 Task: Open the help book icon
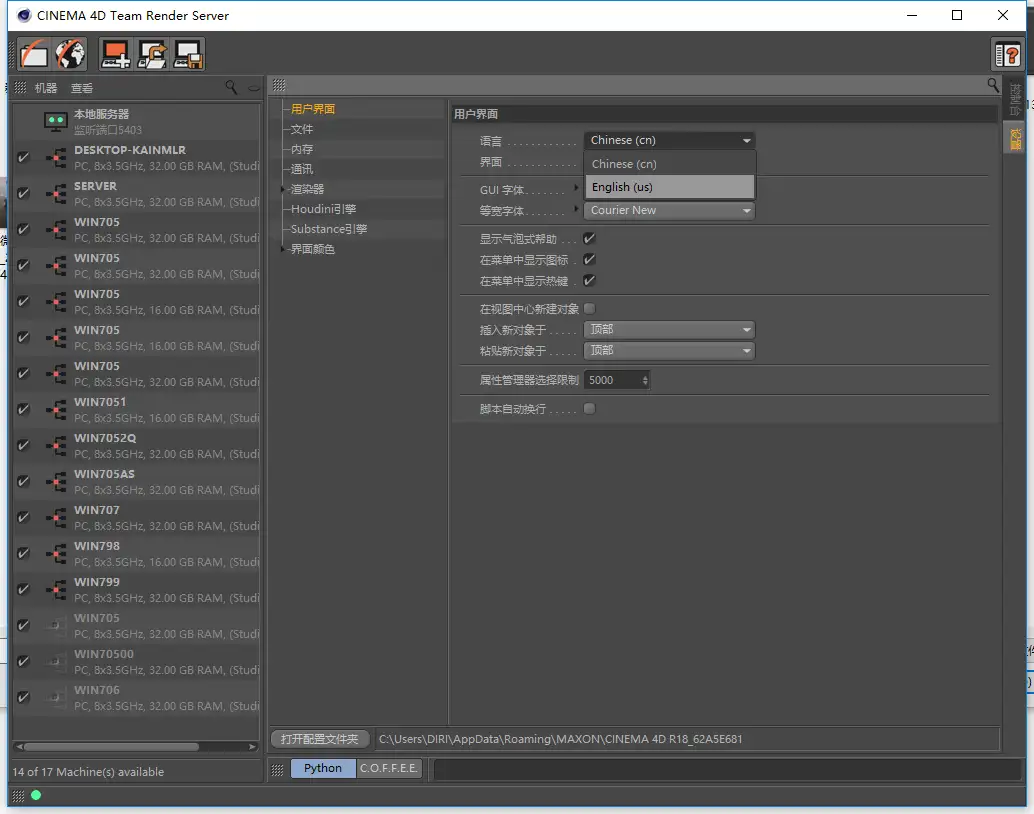[1007, 54]
